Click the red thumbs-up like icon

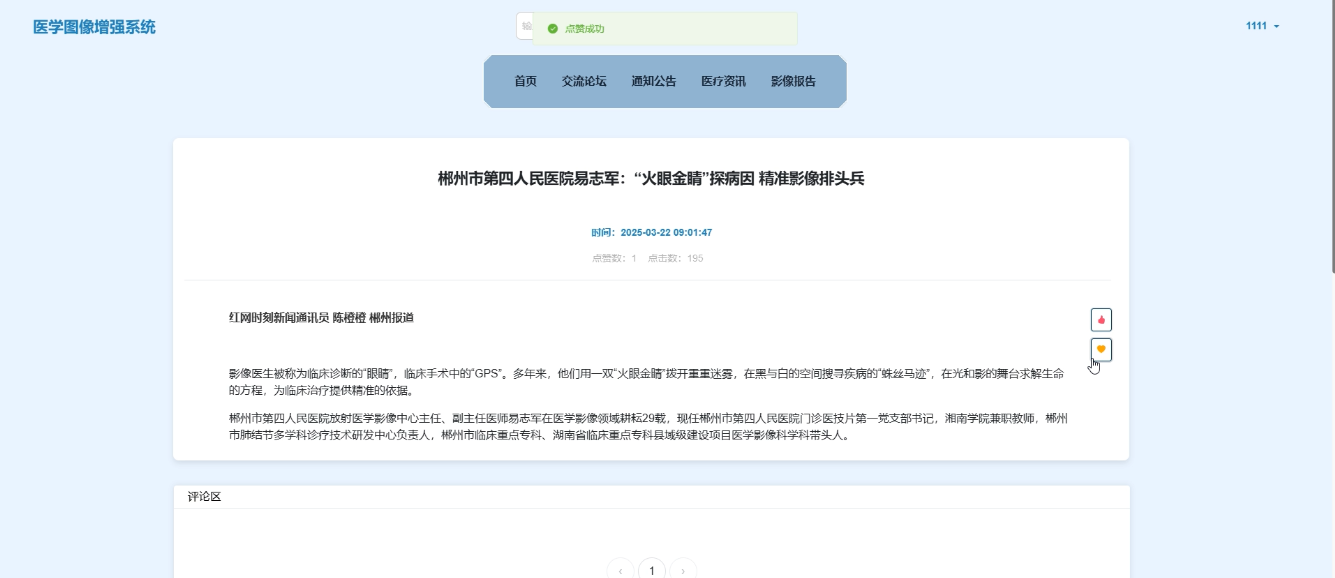tap(1101, 320)
